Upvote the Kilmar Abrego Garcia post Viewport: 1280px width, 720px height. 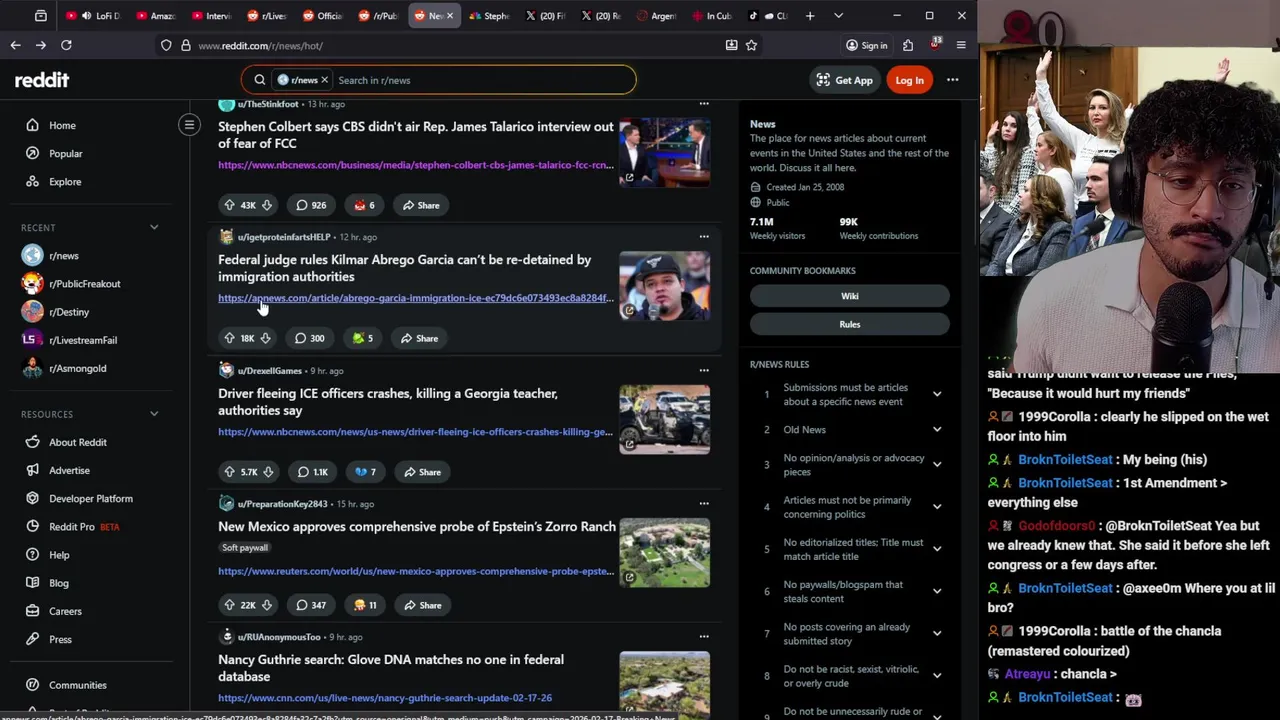229,338
